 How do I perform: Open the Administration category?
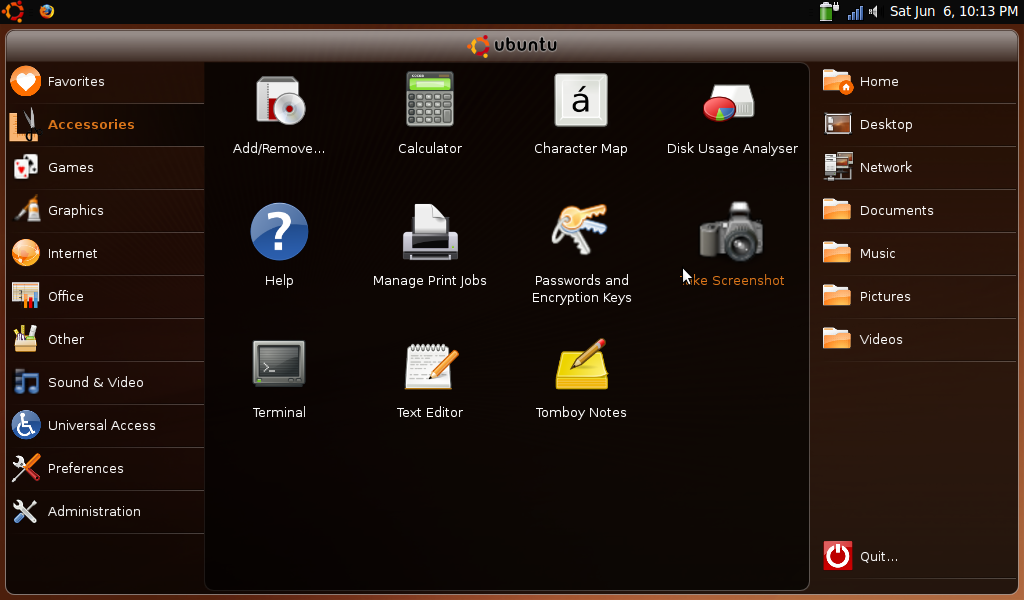(x=106, y=513)
